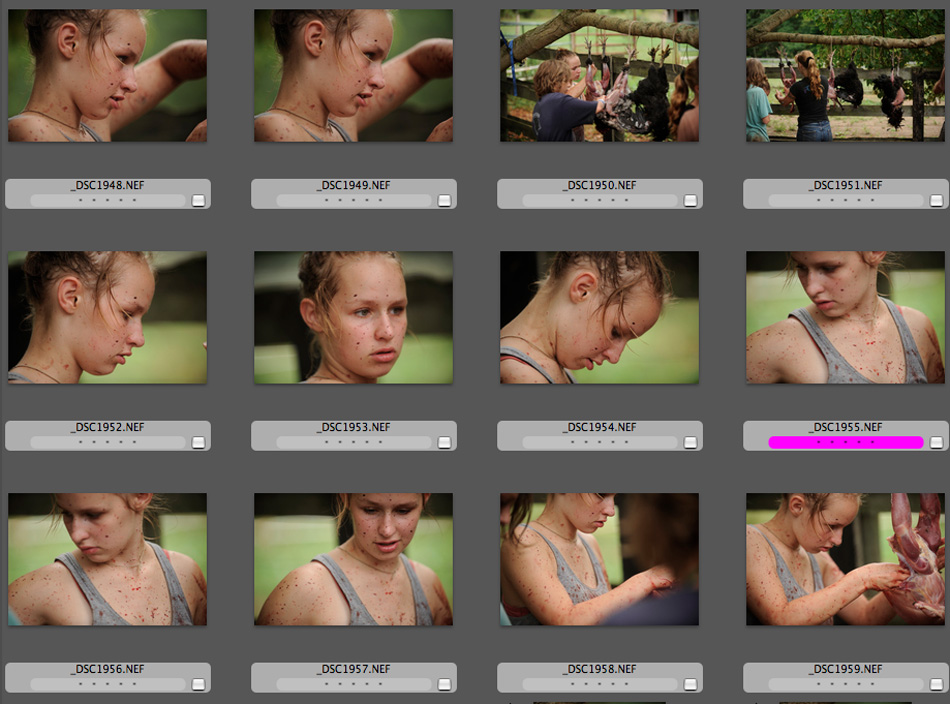Click the magenta color class bar of _DSC1955.NEF
This screenshot has width=950, height=704.
846,442
